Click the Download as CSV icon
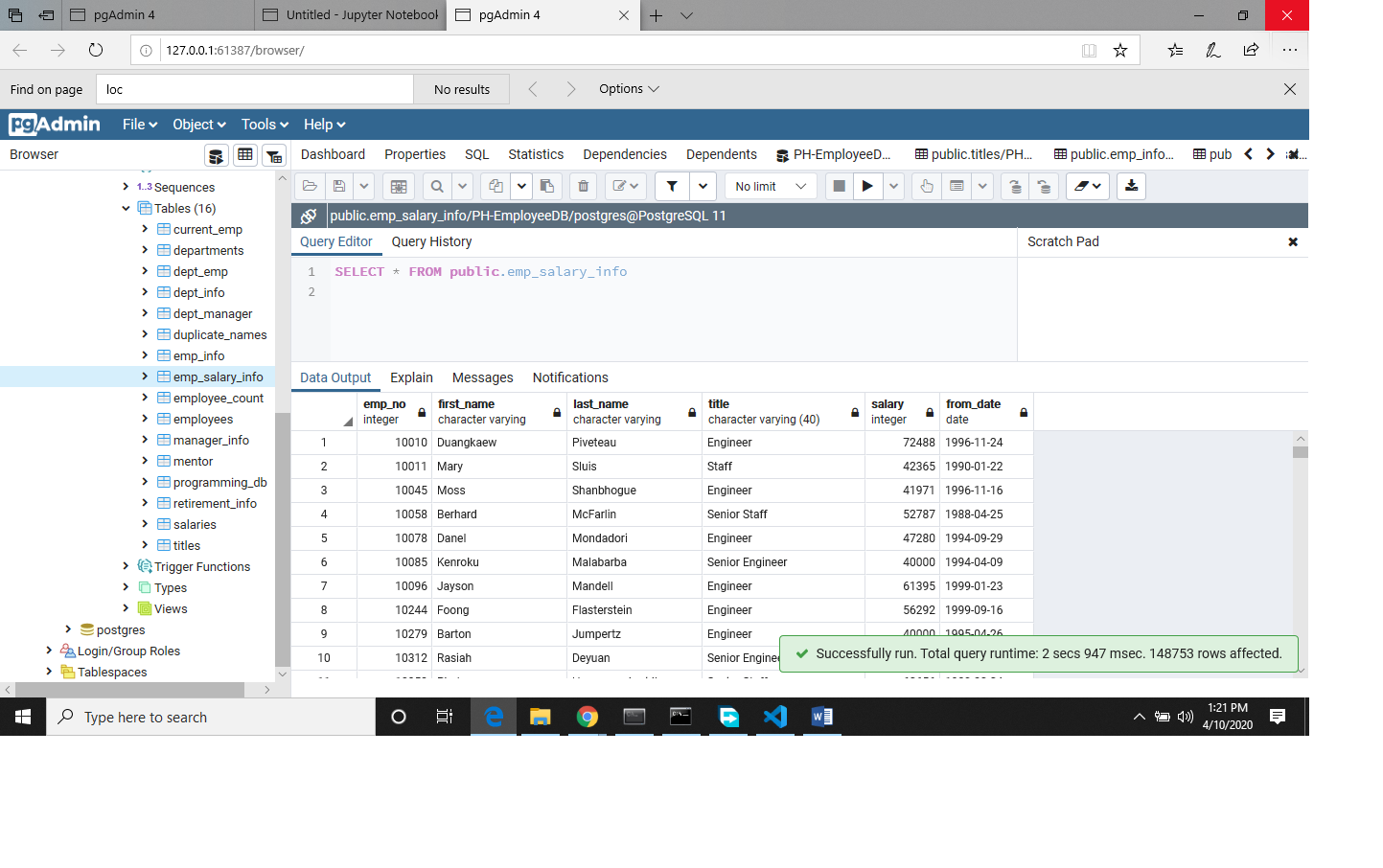 tap(1131, 186)
